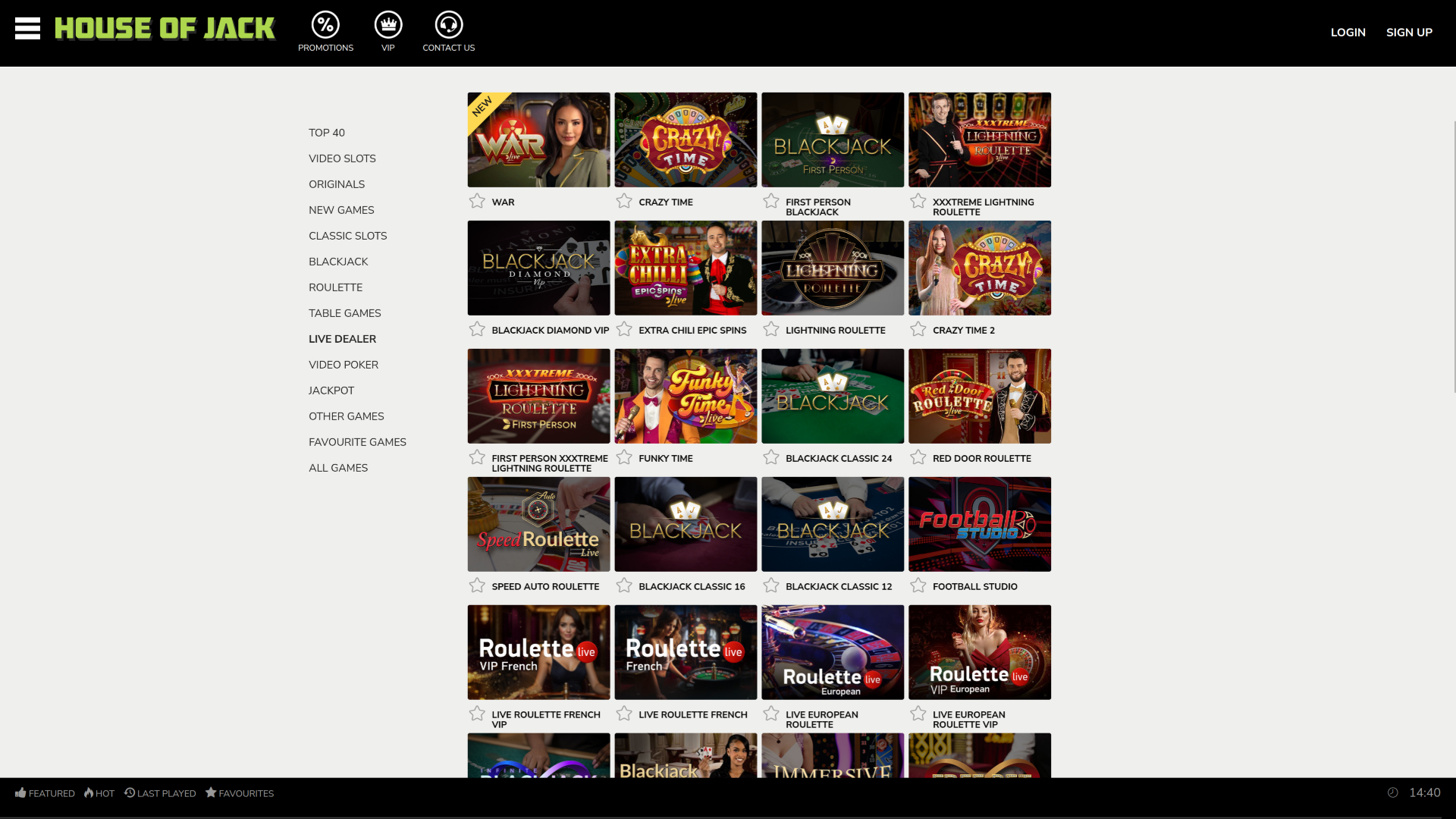Favorite the Crazy Time game
The image size is (1456, 819).
(x=625, y=201)
